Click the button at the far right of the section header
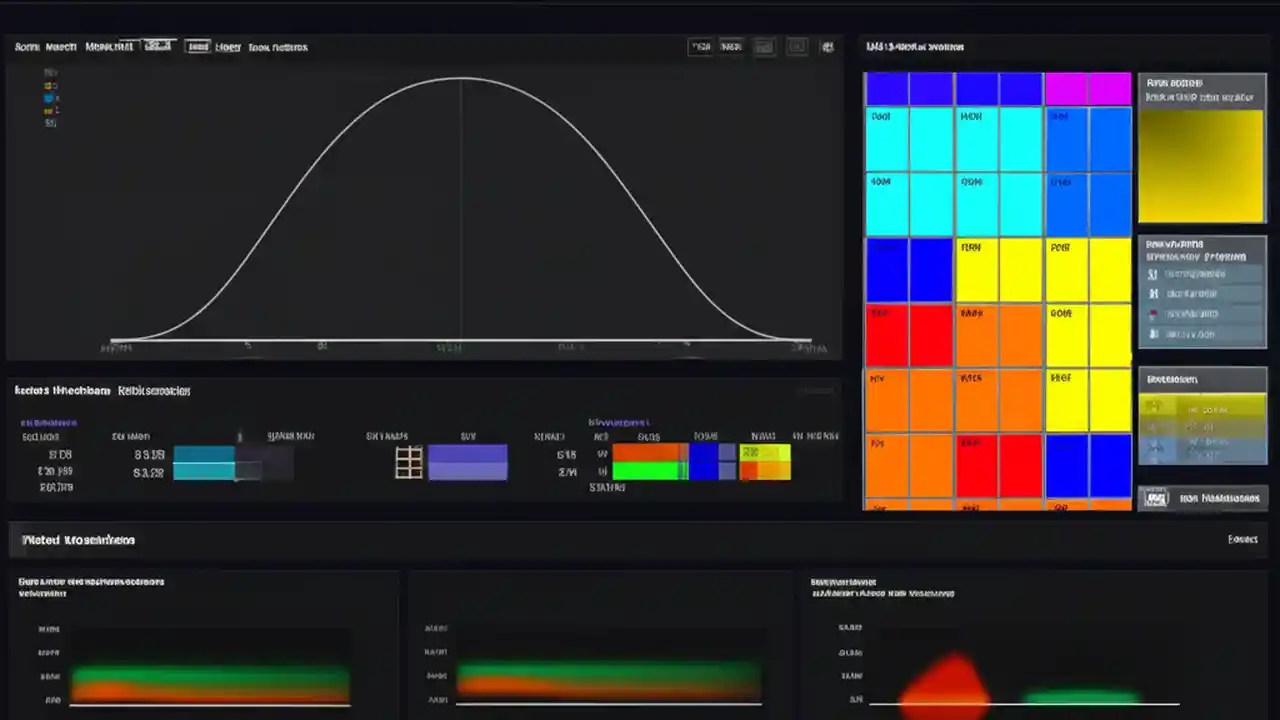1280x720 pixels. [1243, 539]
